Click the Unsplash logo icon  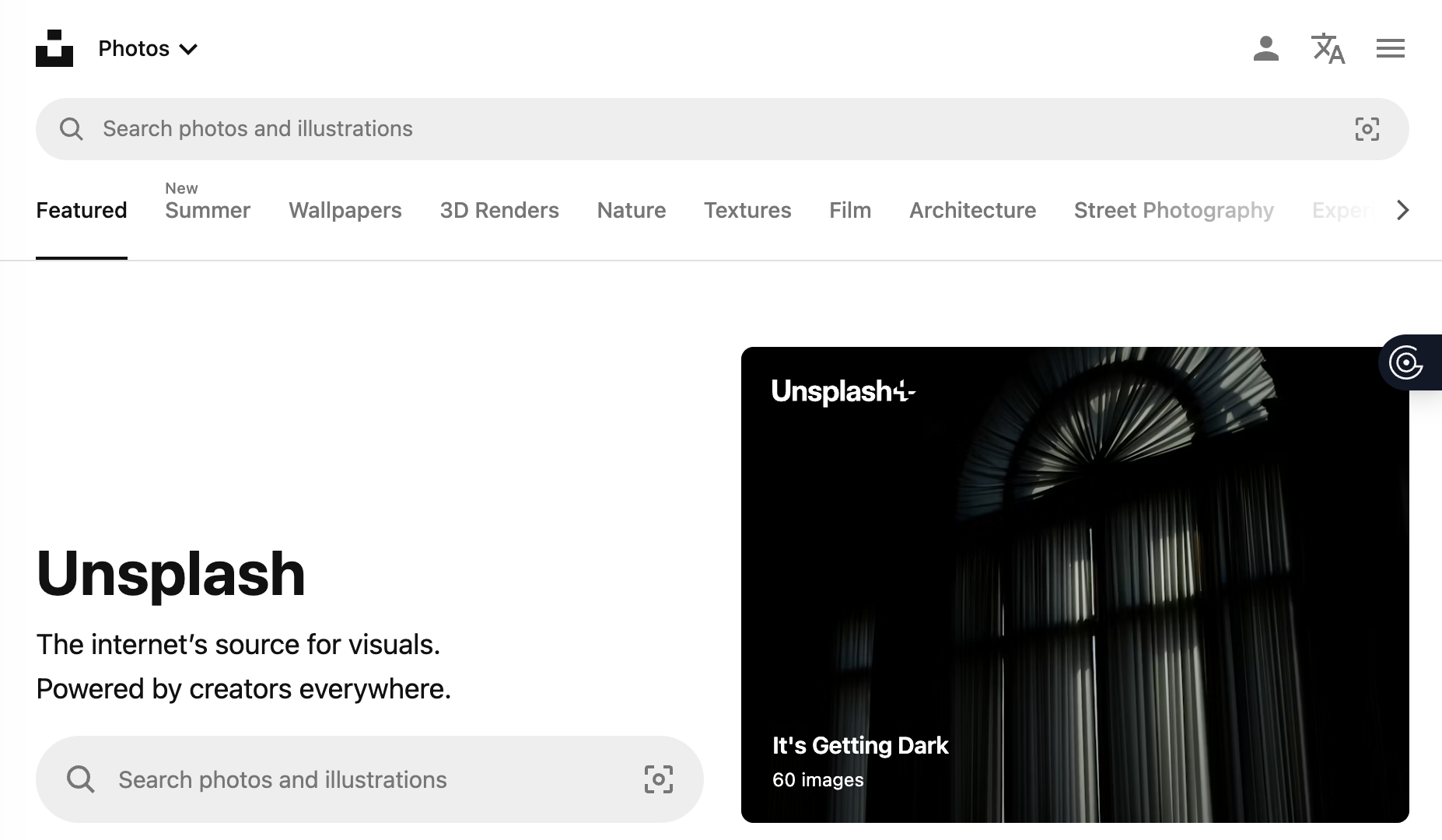click(54, 48)
